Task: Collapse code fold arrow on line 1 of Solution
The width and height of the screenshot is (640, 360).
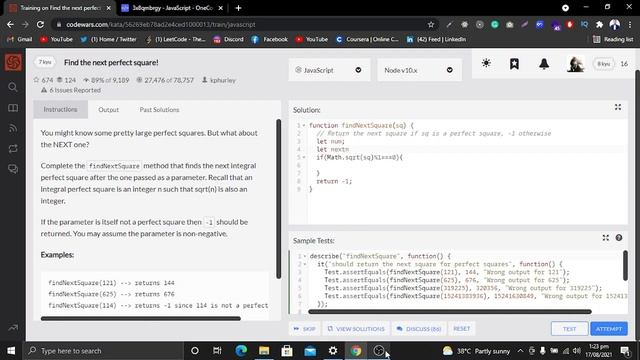Action: point(304,126)
